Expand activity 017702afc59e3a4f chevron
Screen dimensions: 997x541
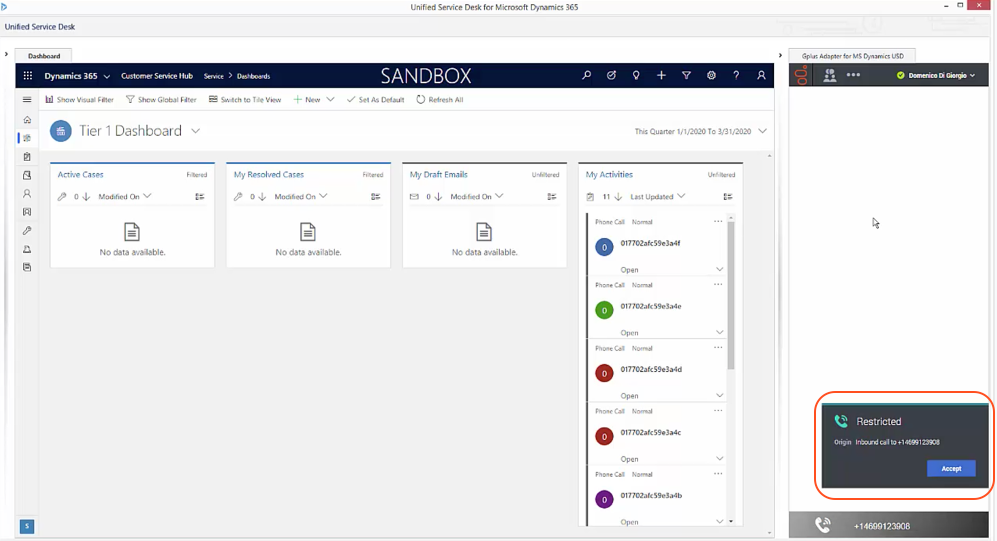[x=719, y=270]
